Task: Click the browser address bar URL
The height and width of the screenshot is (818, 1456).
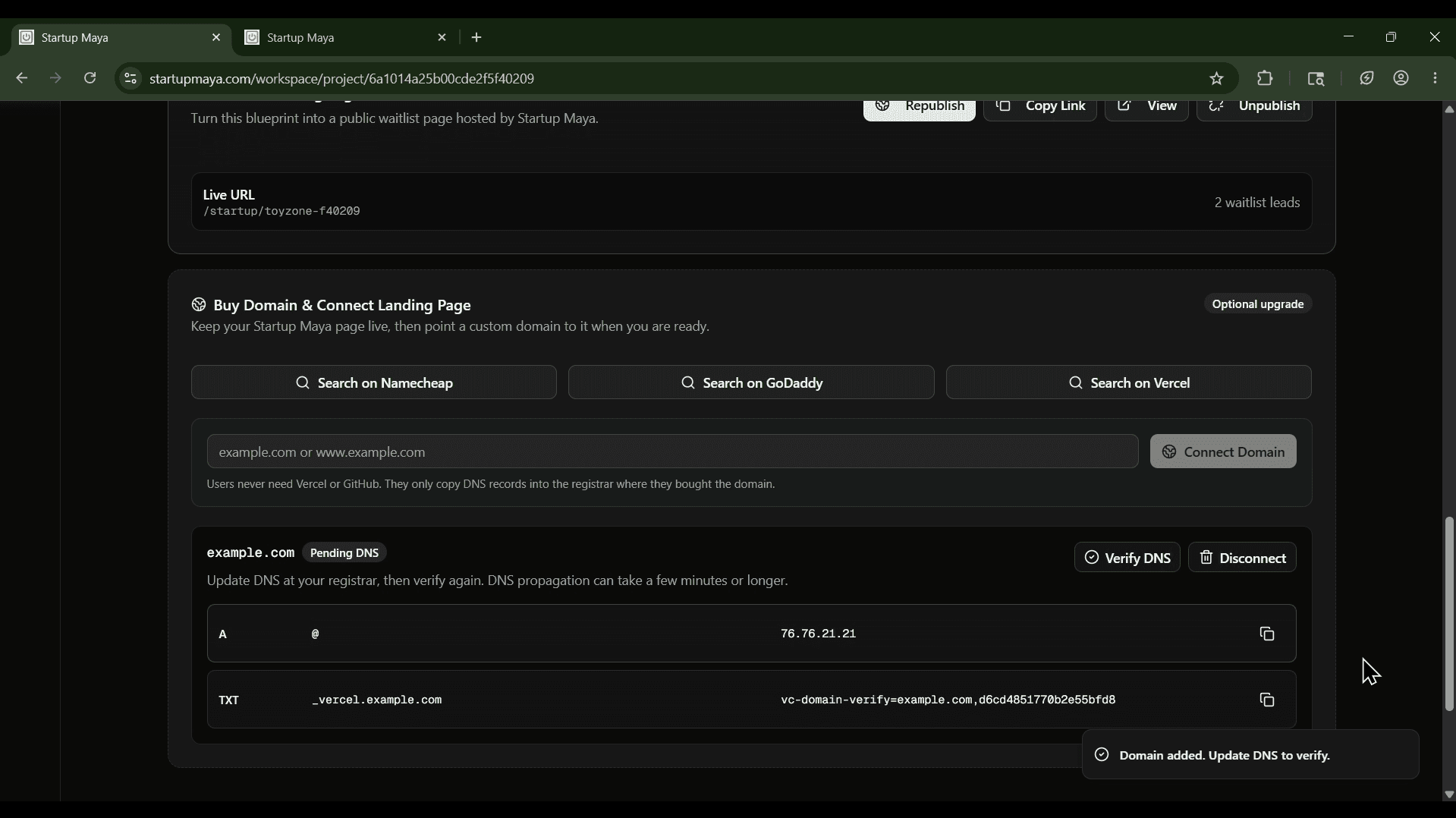Action: point(341,78)
